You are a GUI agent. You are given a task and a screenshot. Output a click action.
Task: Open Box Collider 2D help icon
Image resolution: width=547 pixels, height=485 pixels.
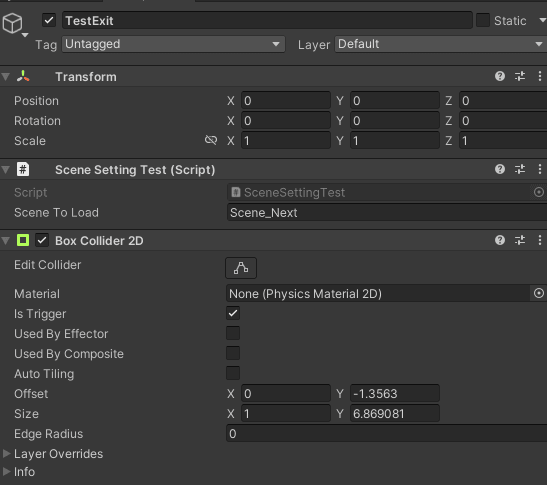coord(500,240)
